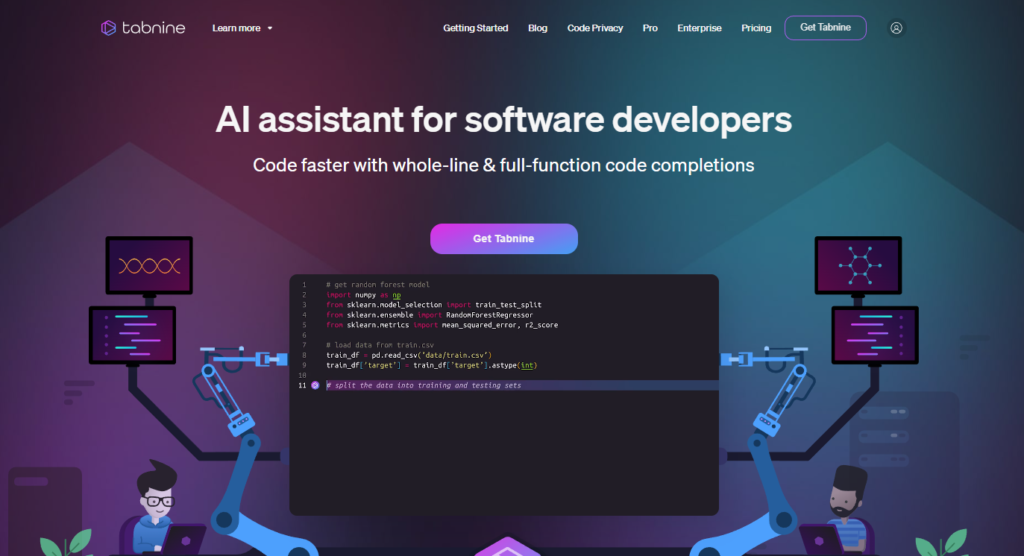The height and width of the screenshot is (556, 1024).
Task: Click the '# get random forest model' comment
Action: pyautogui.click(x=378, y=285)
